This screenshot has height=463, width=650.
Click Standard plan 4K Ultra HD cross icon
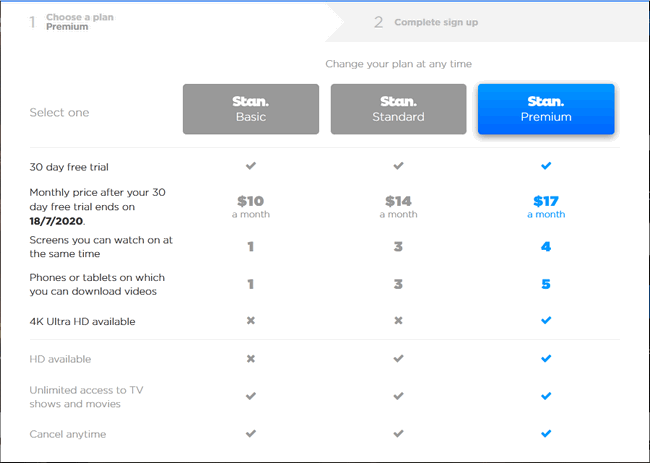pyautogui.click(x=398, y=321)
